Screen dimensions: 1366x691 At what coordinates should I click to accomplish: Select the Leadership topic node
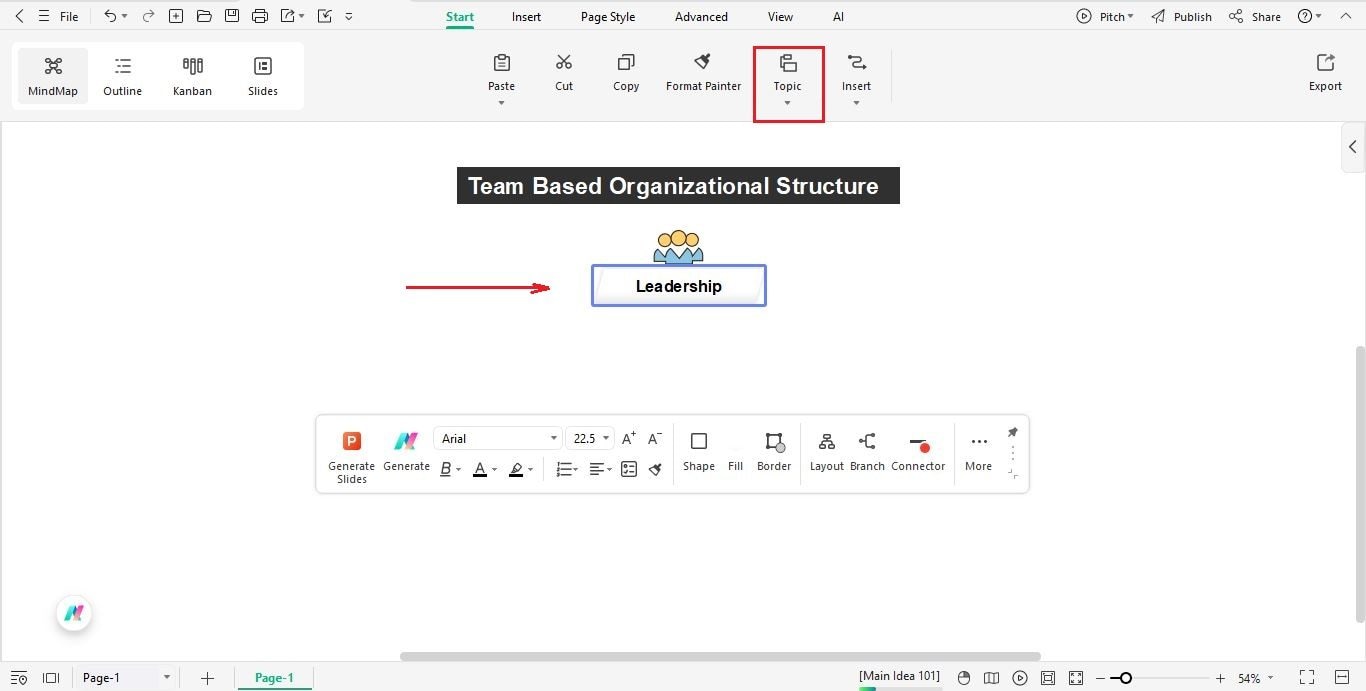[679, 286]
